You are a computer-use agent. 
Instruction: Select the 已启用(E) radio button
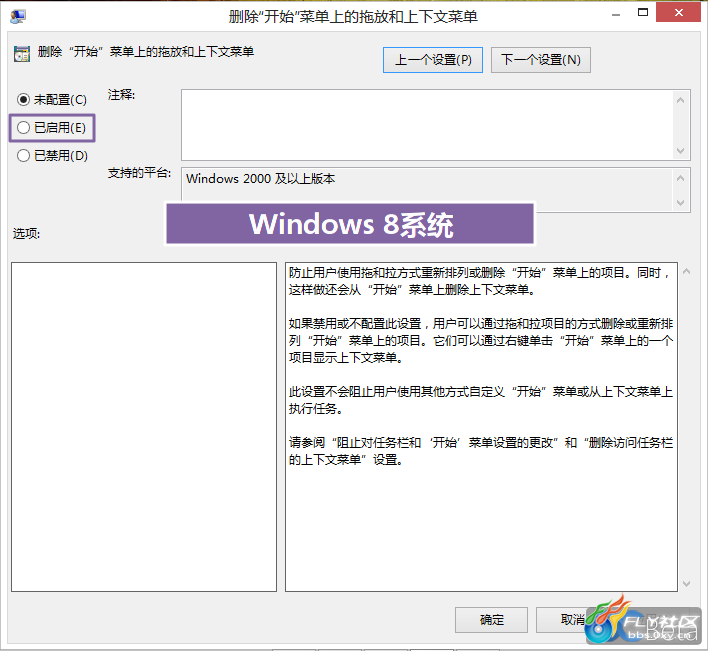(51, 128)
